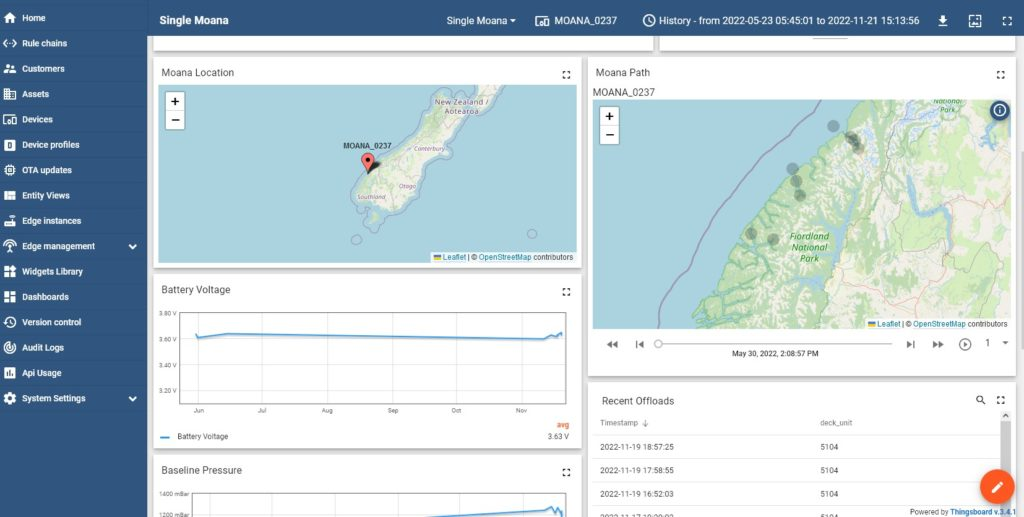Image resolution: width=1024 pixels, height=517 pixels.
Task: Select offload row 2022-11-19 16:52:03
Action: tap(796, 494)
